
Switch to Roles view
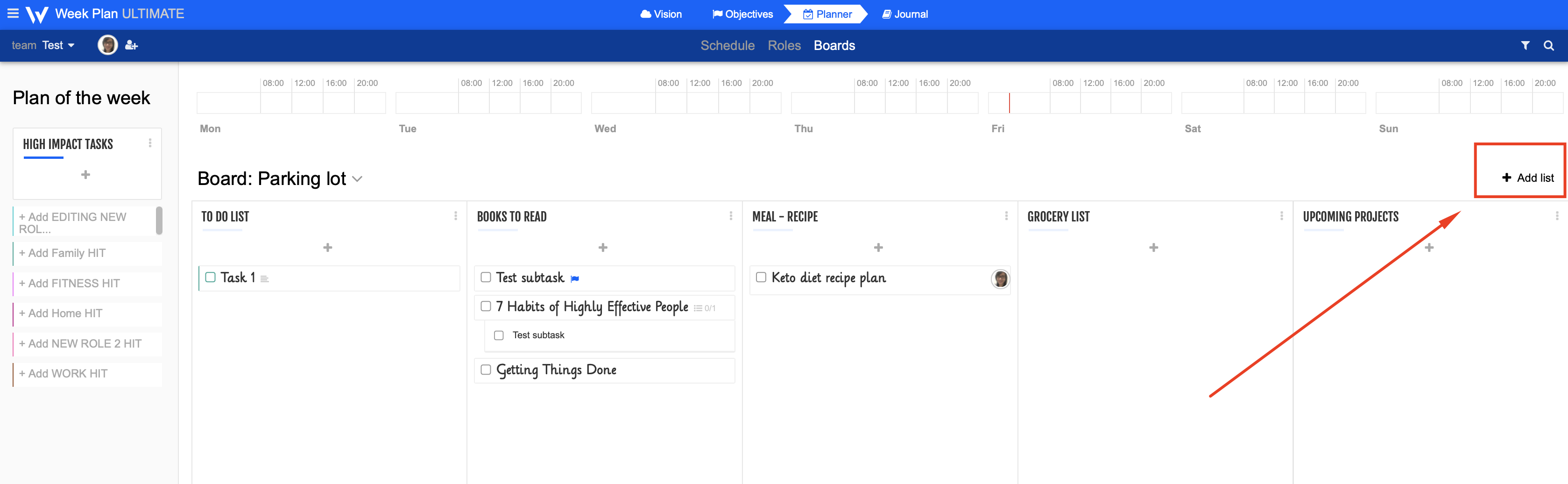tap(784, 46)
